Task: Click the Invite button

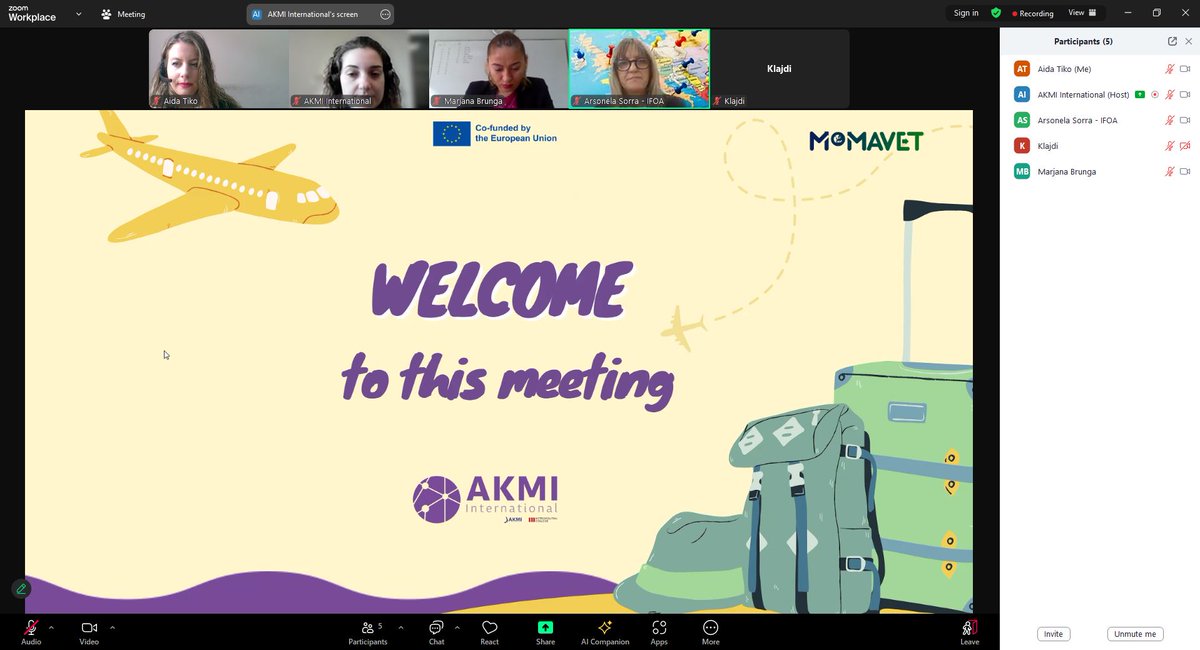Action: [x=1053, y=634]
